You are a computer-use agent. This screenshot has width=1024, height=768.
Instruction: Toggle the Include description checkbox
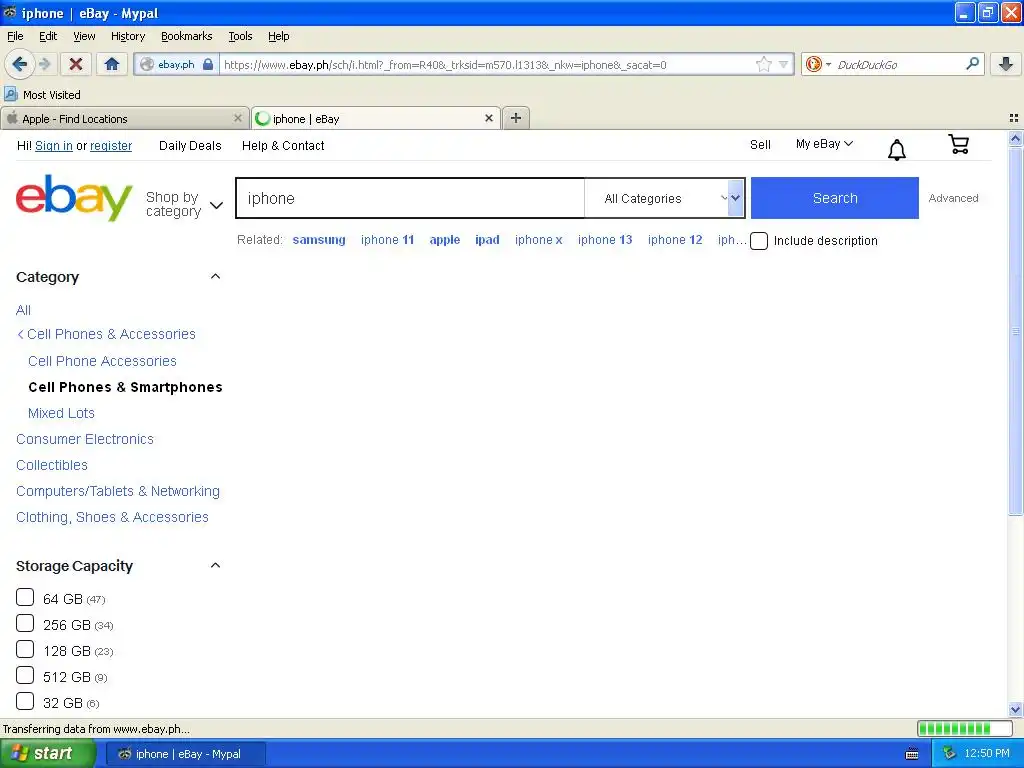pyautogui.click(x=759, y=241)
